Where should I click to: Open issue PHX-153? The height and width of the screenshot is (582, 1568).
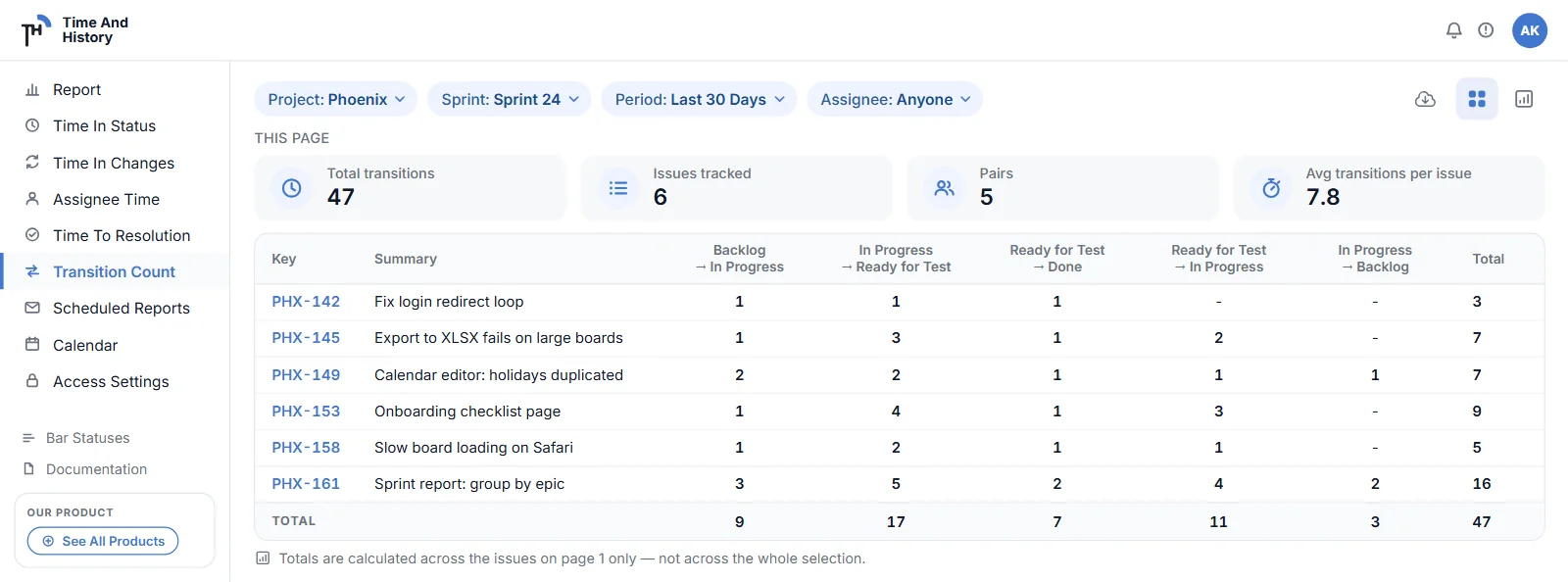[x=306, y=412]
